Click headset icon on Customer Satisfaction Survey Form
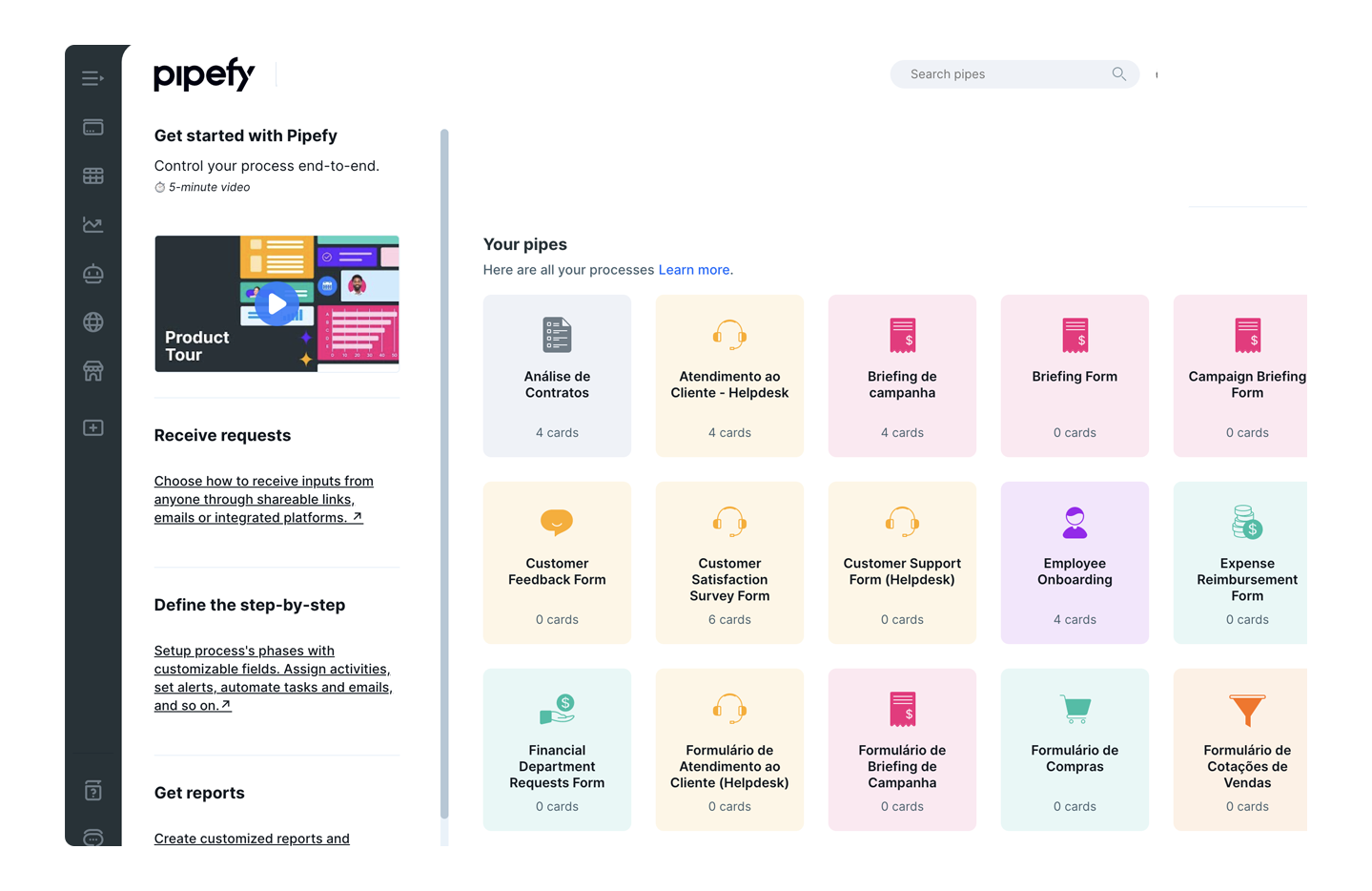 (x=729, y=522)
